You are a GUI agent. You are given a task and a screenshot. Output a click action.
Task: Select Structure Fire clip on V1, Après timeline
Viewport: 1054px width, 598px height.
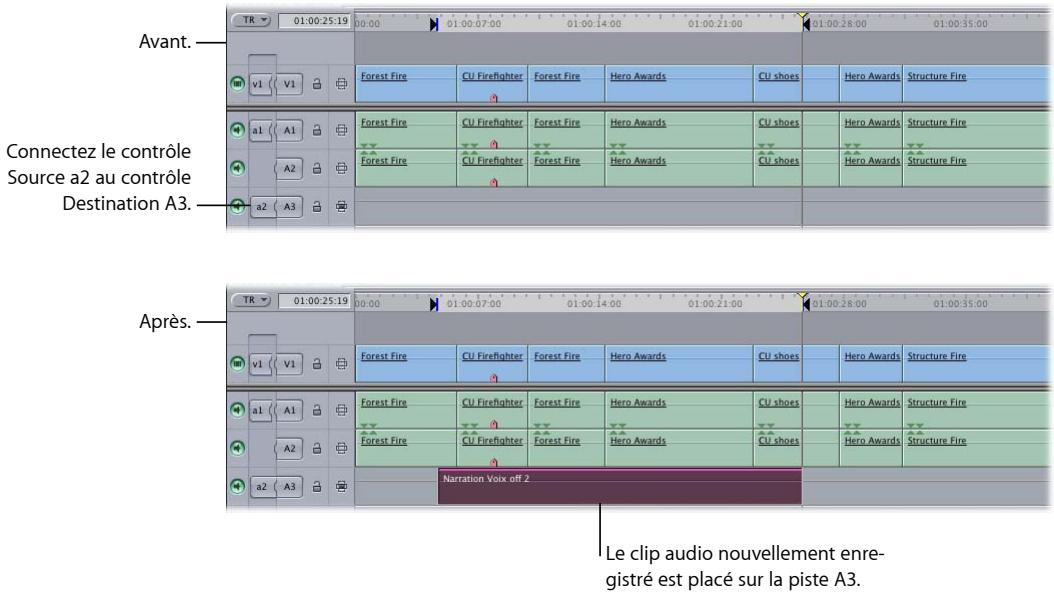click(x=977, y=364)
